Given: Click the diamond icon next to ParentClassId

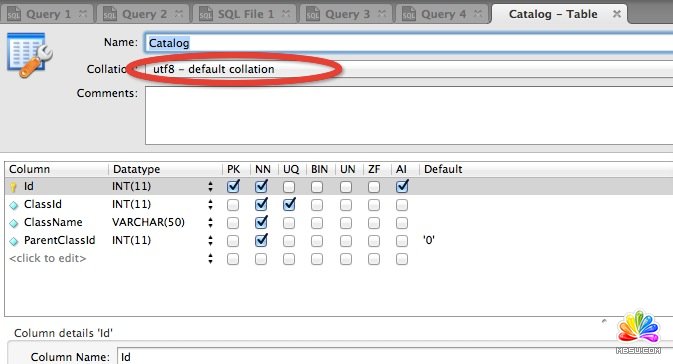Looking at the screenshot, I should [x=14, y=241].
